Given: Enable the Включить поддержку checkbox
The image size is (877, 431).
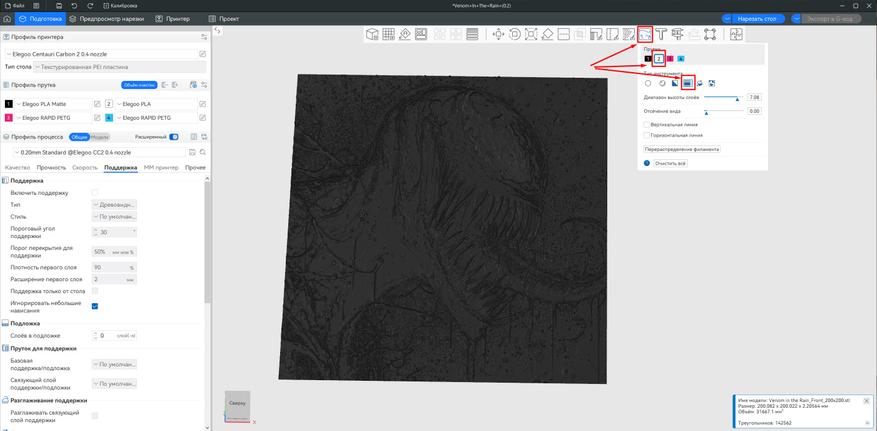Looking at the screenshot, I should tap(95, 192).
